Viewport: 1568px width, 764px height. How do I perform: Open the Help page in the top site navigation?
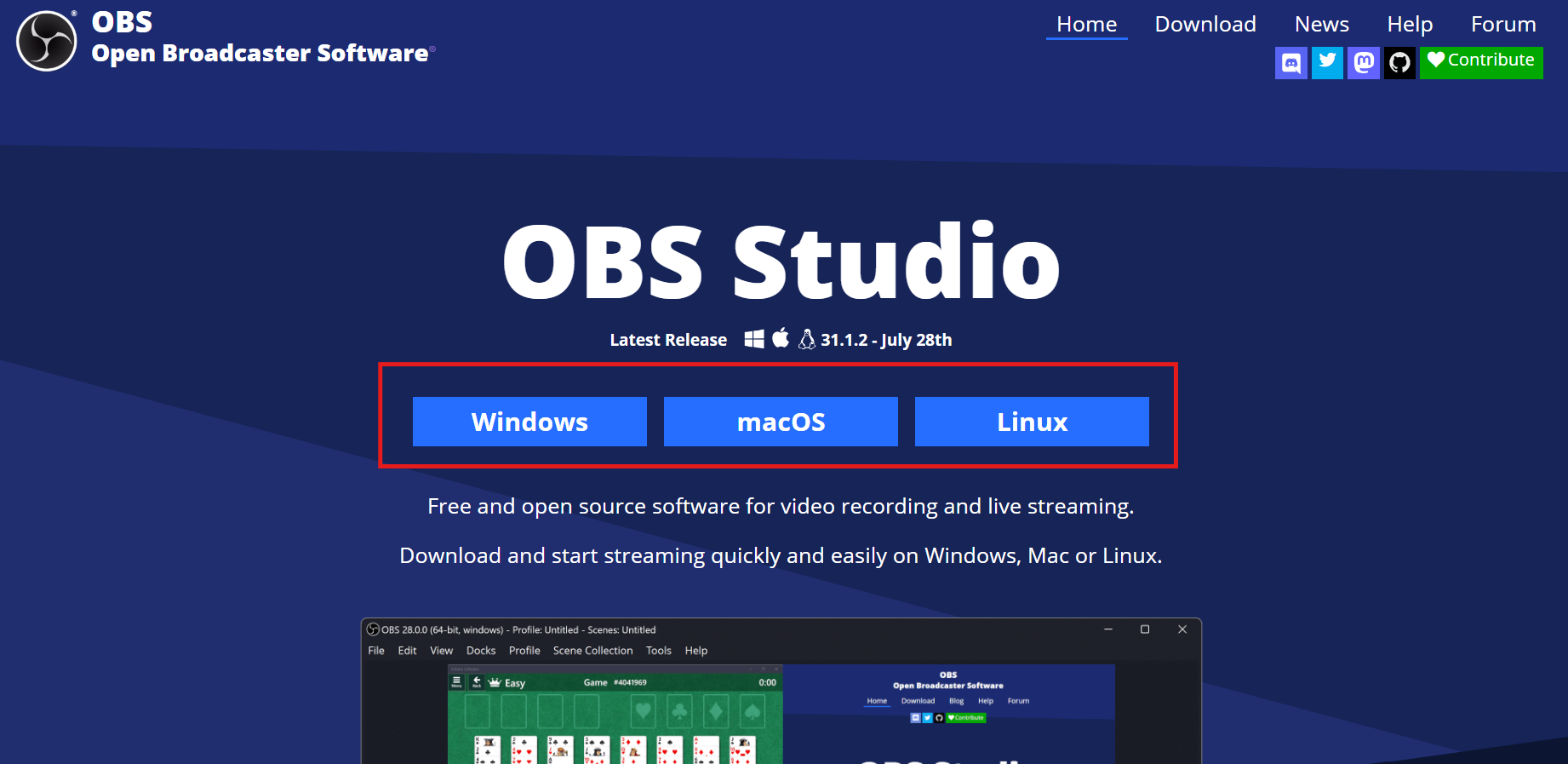pos(1410,24)
